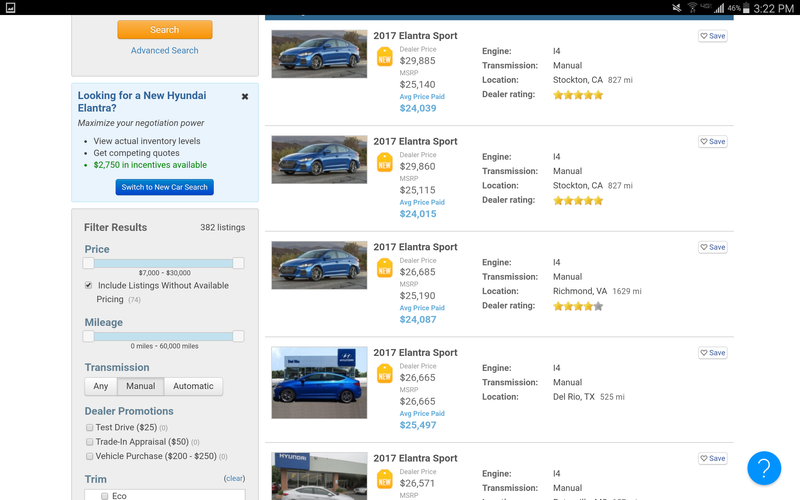Click NEW tag icon on $26,685 listing

385,268
